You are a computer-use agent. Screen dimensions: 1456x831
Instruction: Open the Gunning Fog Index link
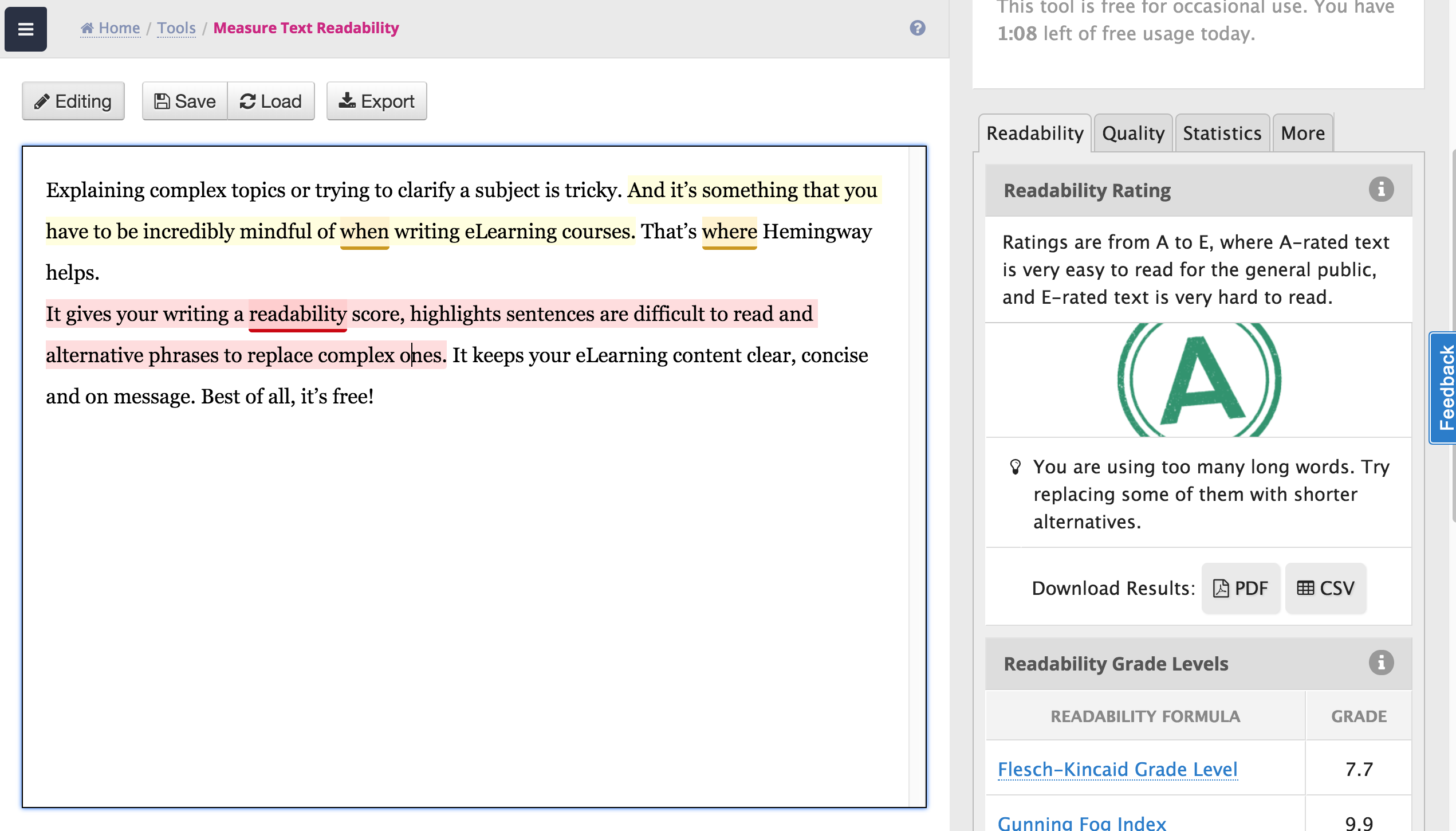click(1082, 824)
